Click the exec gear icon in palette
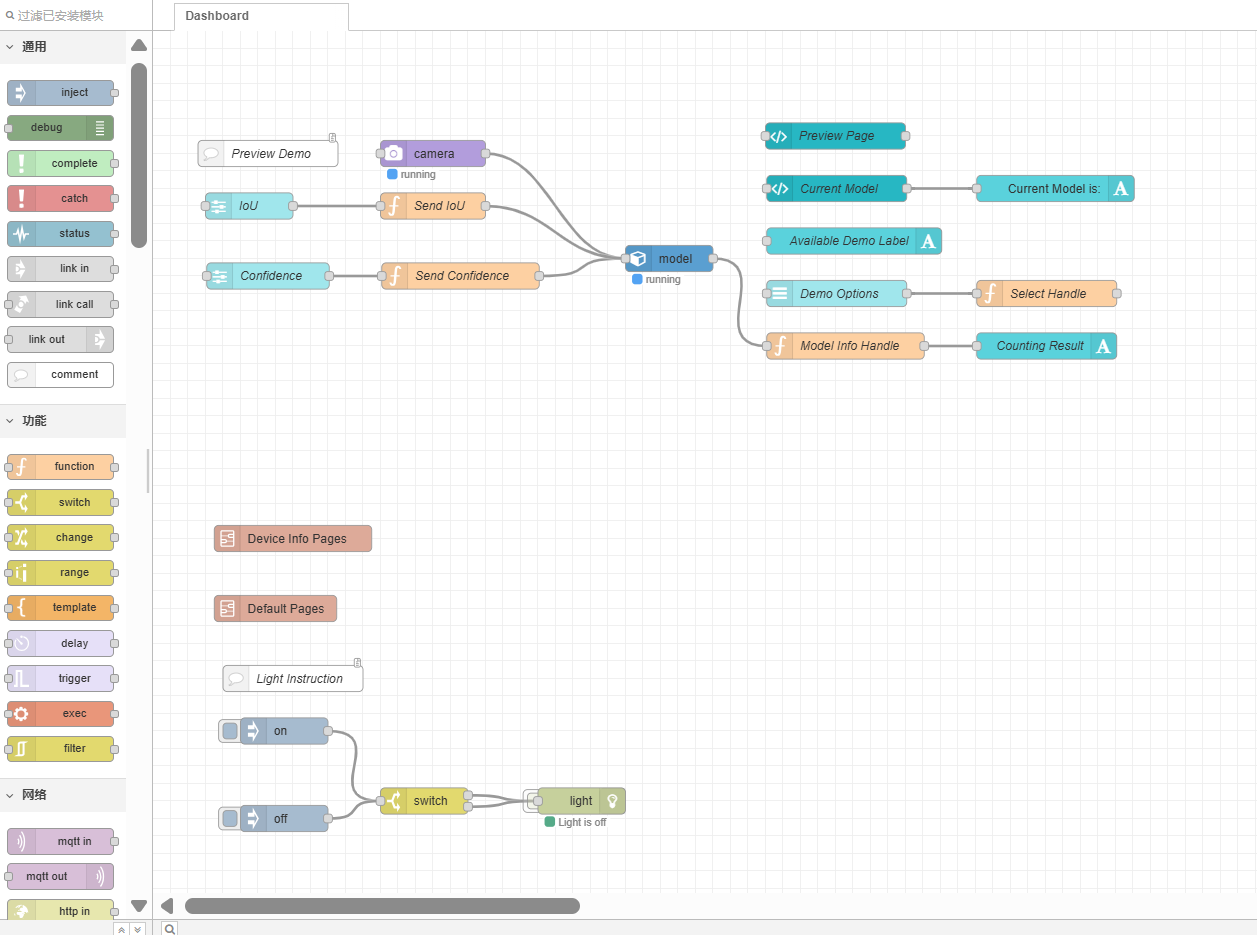Image resolution: width=1257 pixels, height=935 pixels. pos(21,714)
